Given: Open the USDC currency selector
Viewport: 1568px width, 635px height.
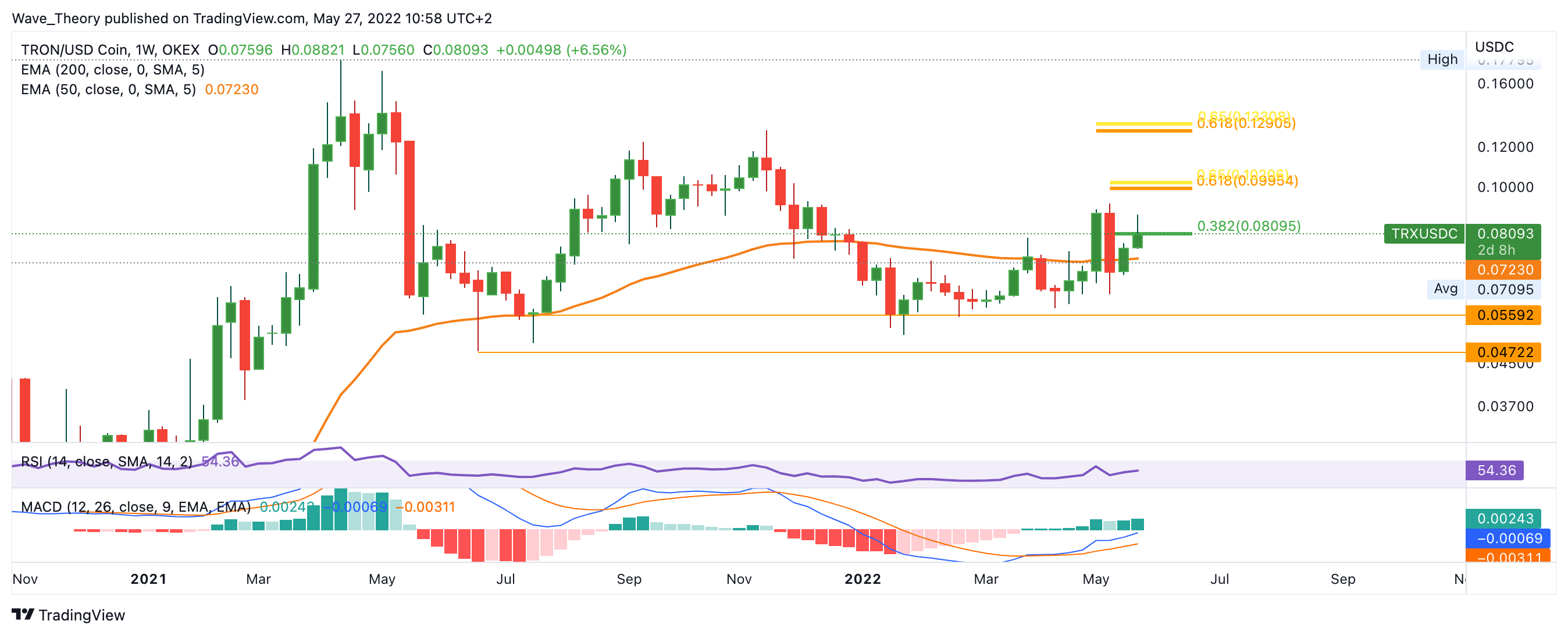Looking at the screenshot, I should click(1494, 47).
